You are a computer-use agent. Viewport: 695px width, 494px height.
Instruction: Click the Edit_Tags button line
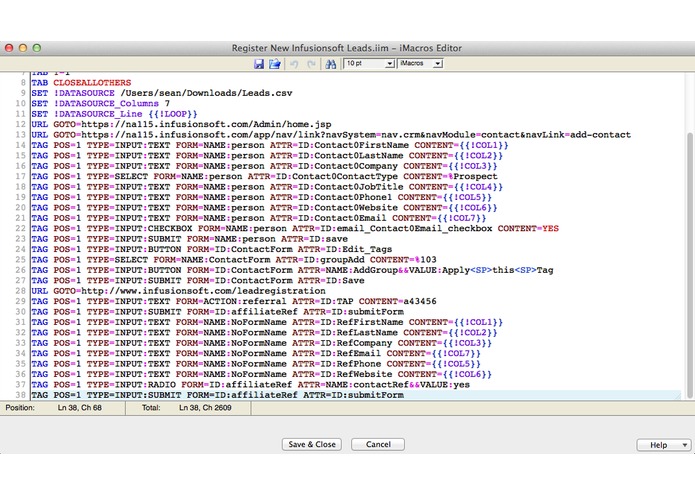coord(211,249)
